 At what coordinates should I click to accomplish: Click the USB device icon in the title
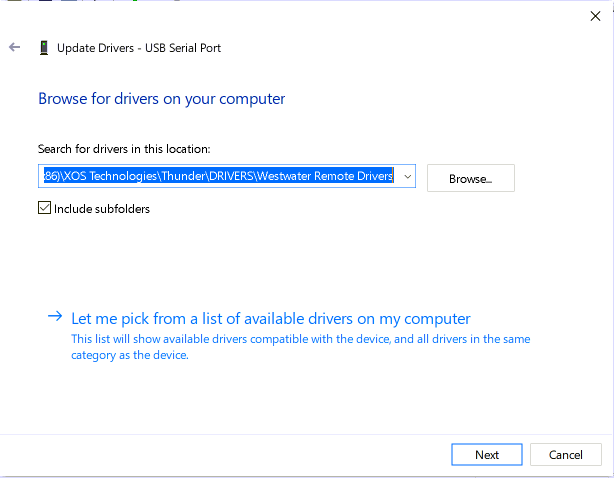(x=43, y=48)
